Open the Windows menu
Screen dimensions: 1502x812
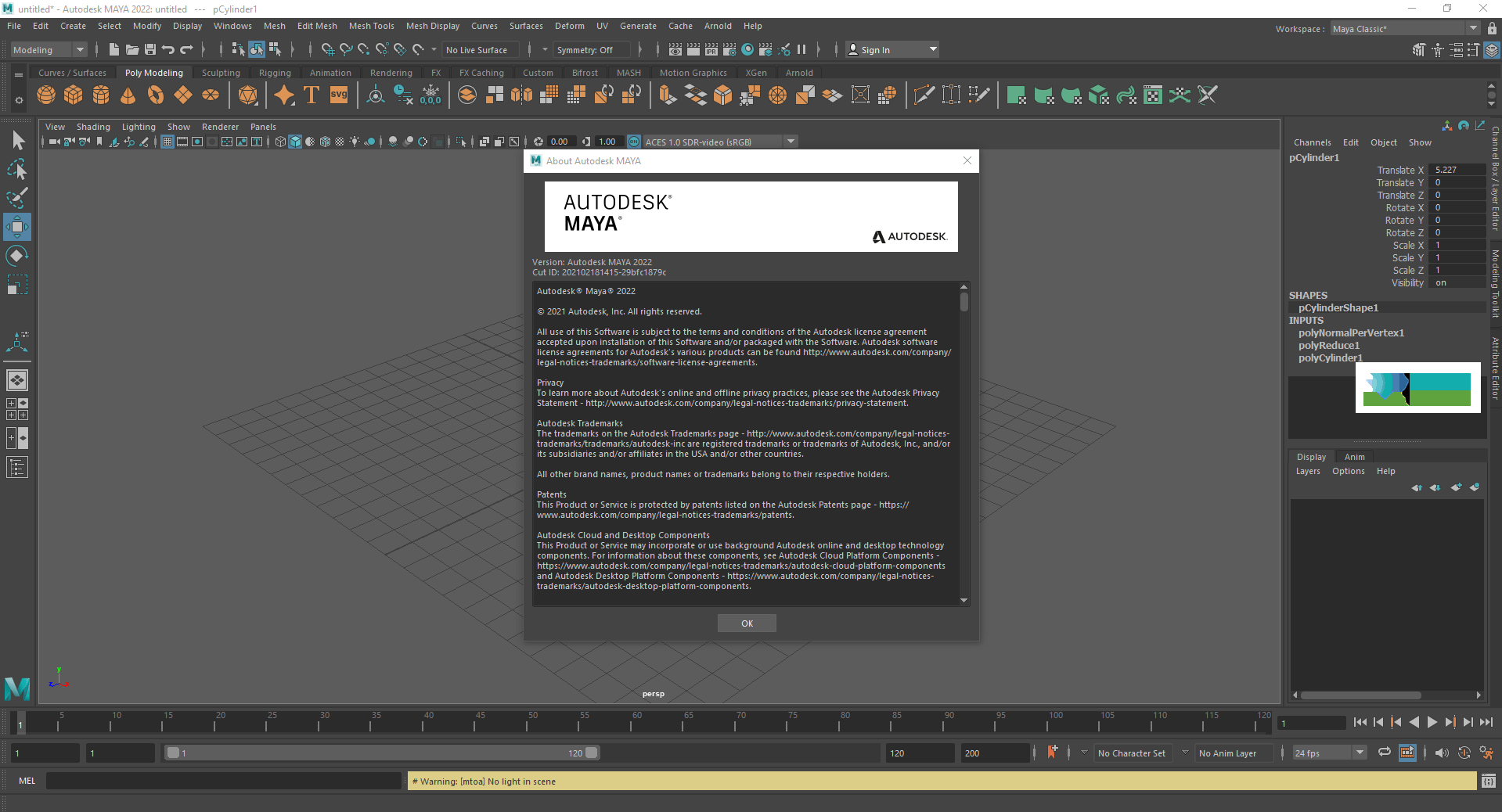coord(232,26)
